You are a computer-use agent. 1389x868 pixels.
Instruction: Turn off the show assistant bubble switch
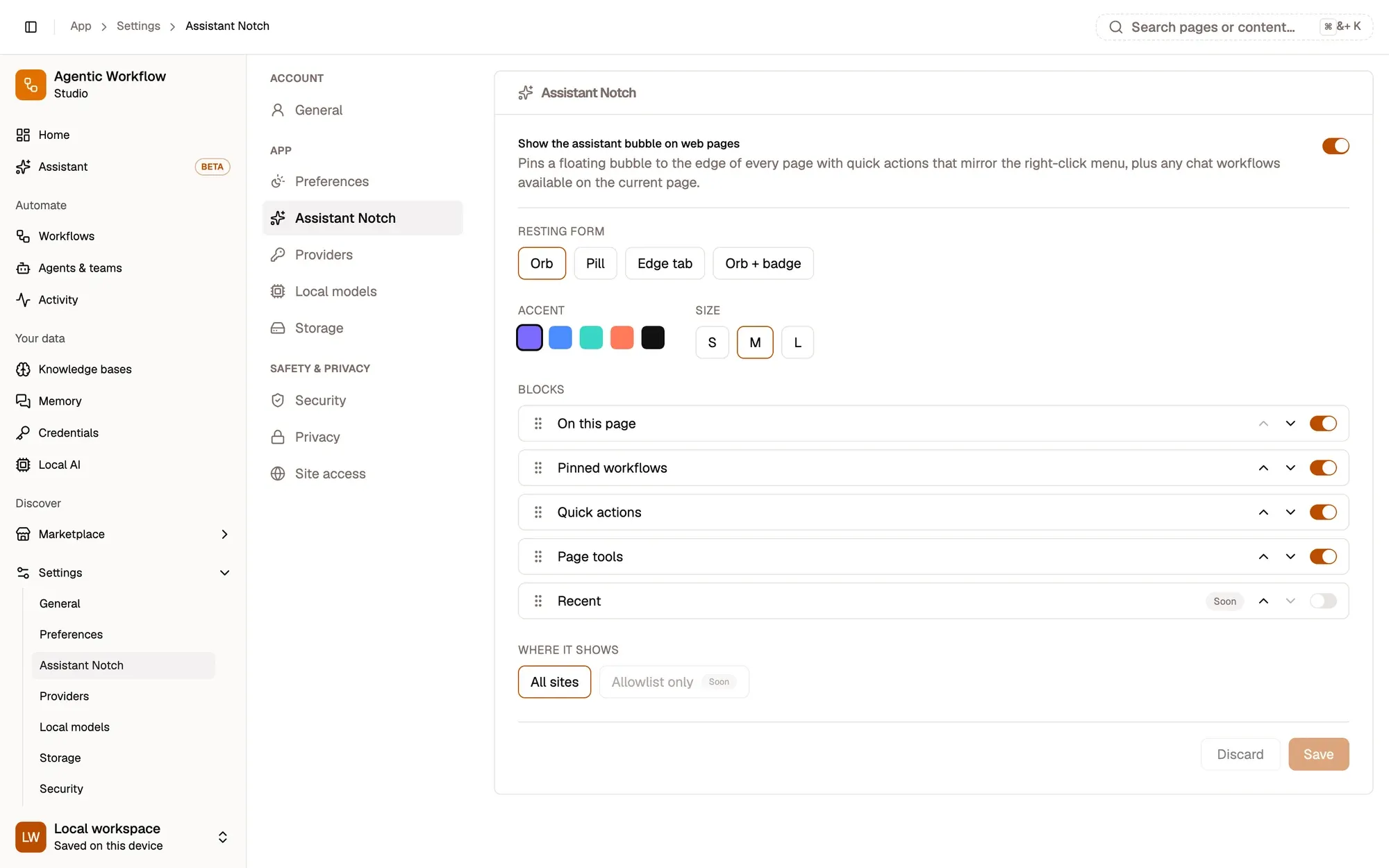[x=1336, y=146]
